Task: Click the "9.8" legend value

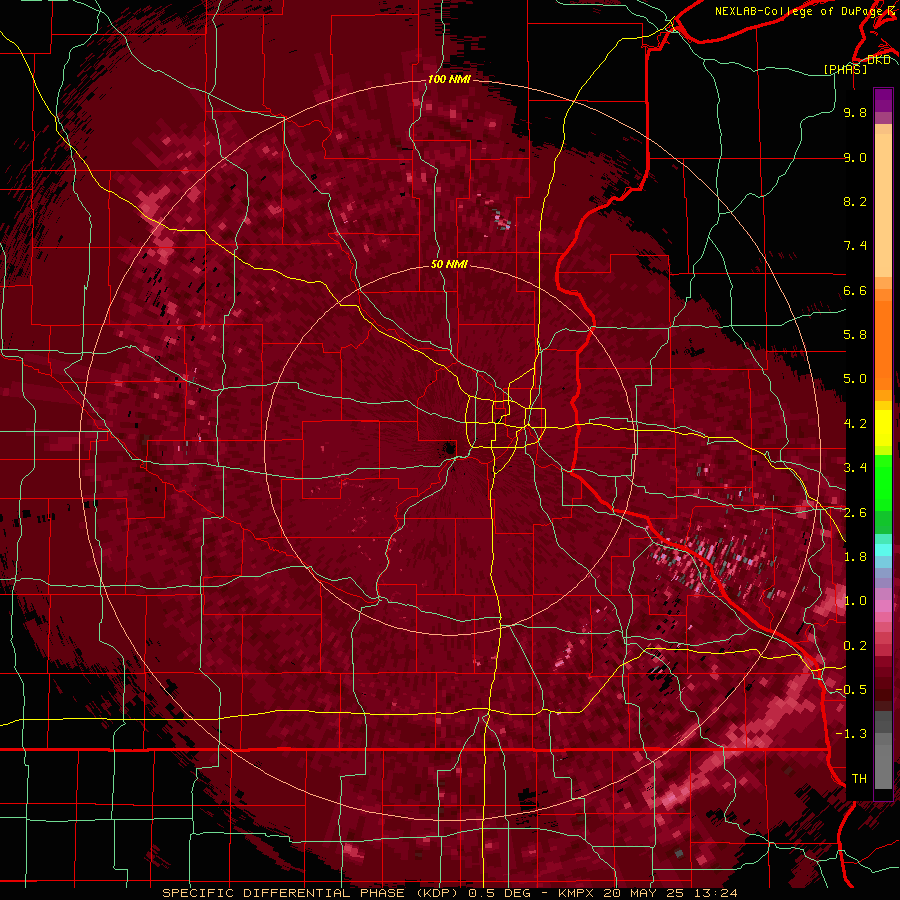Action: tap(855, 112)
